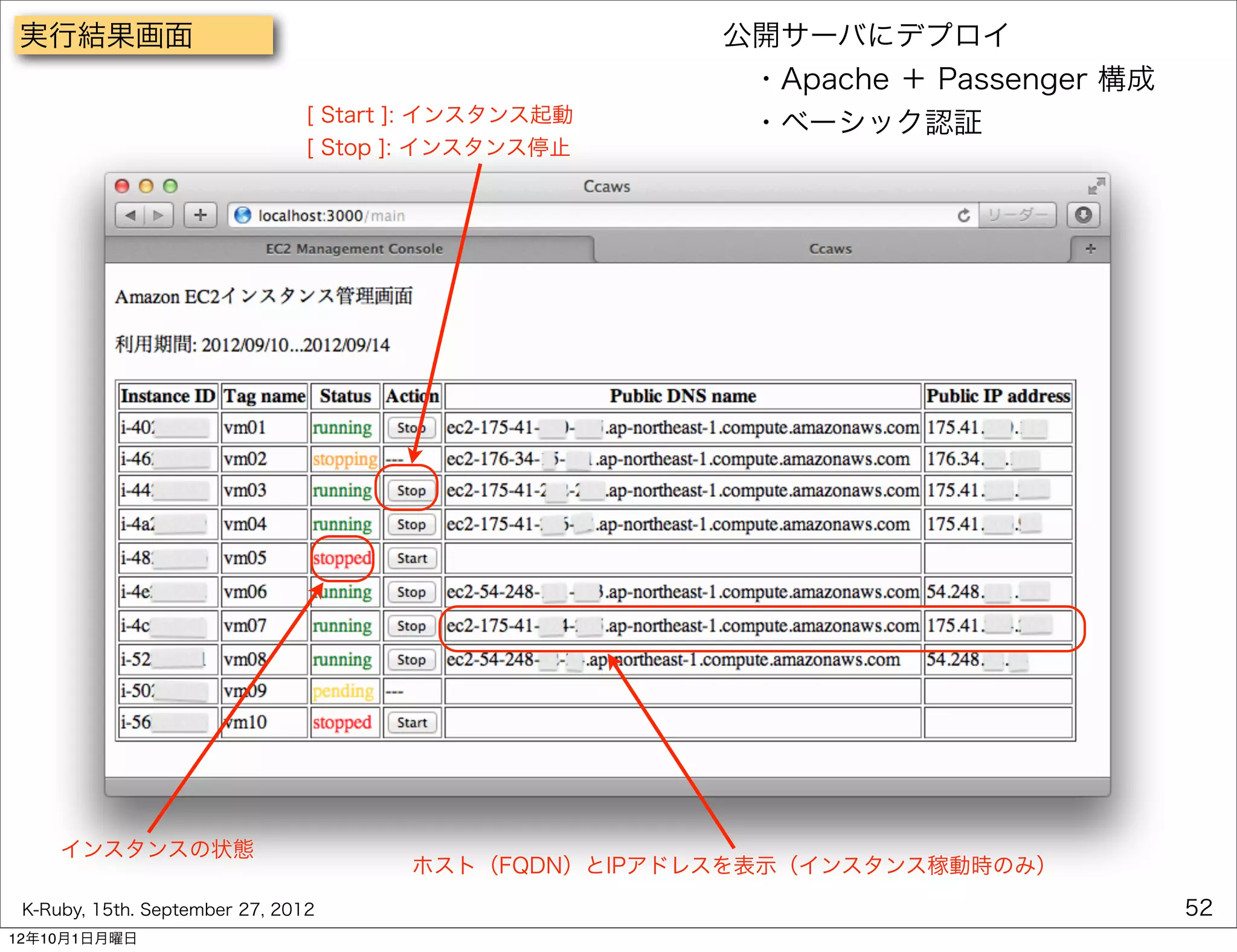Image resolution: width=1237 pixels, height=952 pixels.
Task: Click the Ccaws window title text
Action: 606,186
